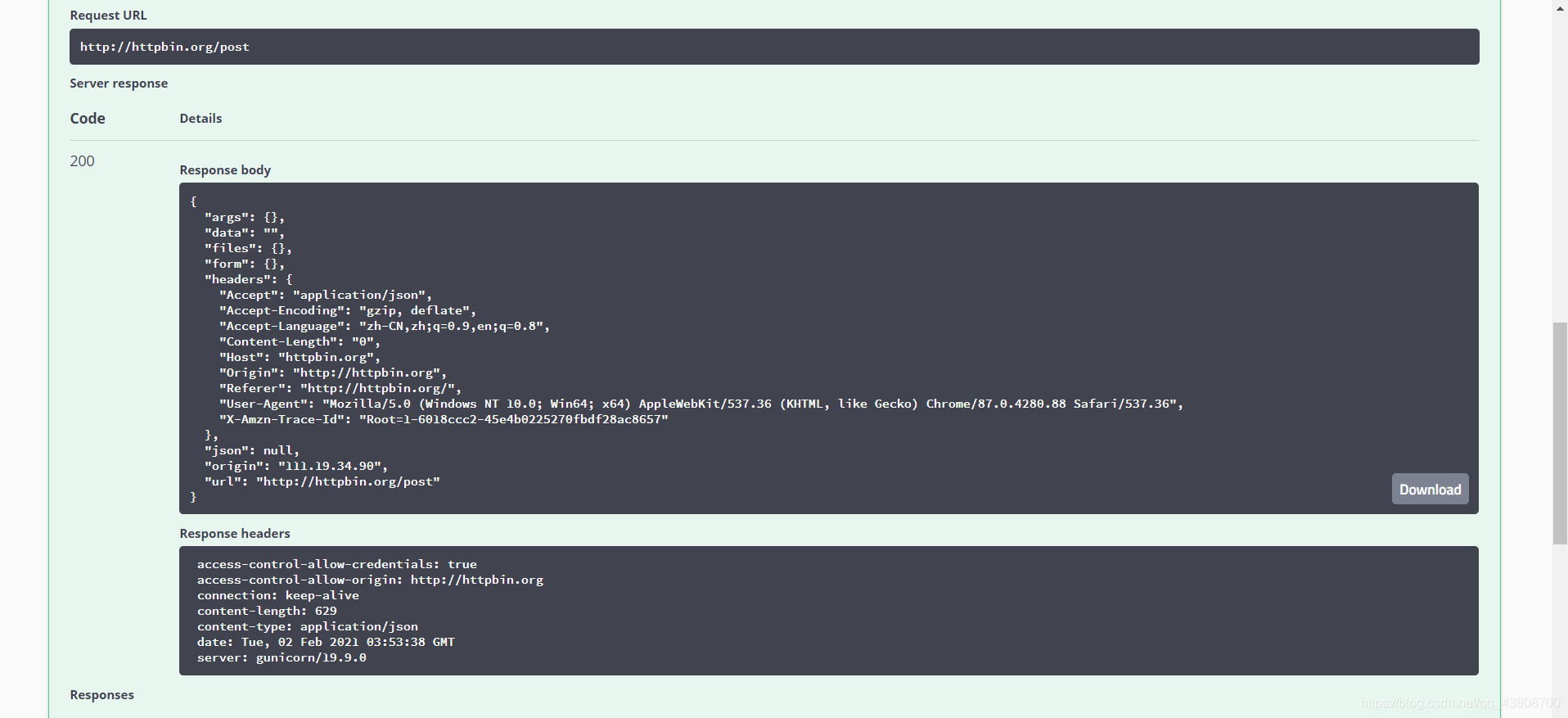Click the "origin": "111.19.34.90" line
The height and width of the screenshot is (718, 1568).
296,466
